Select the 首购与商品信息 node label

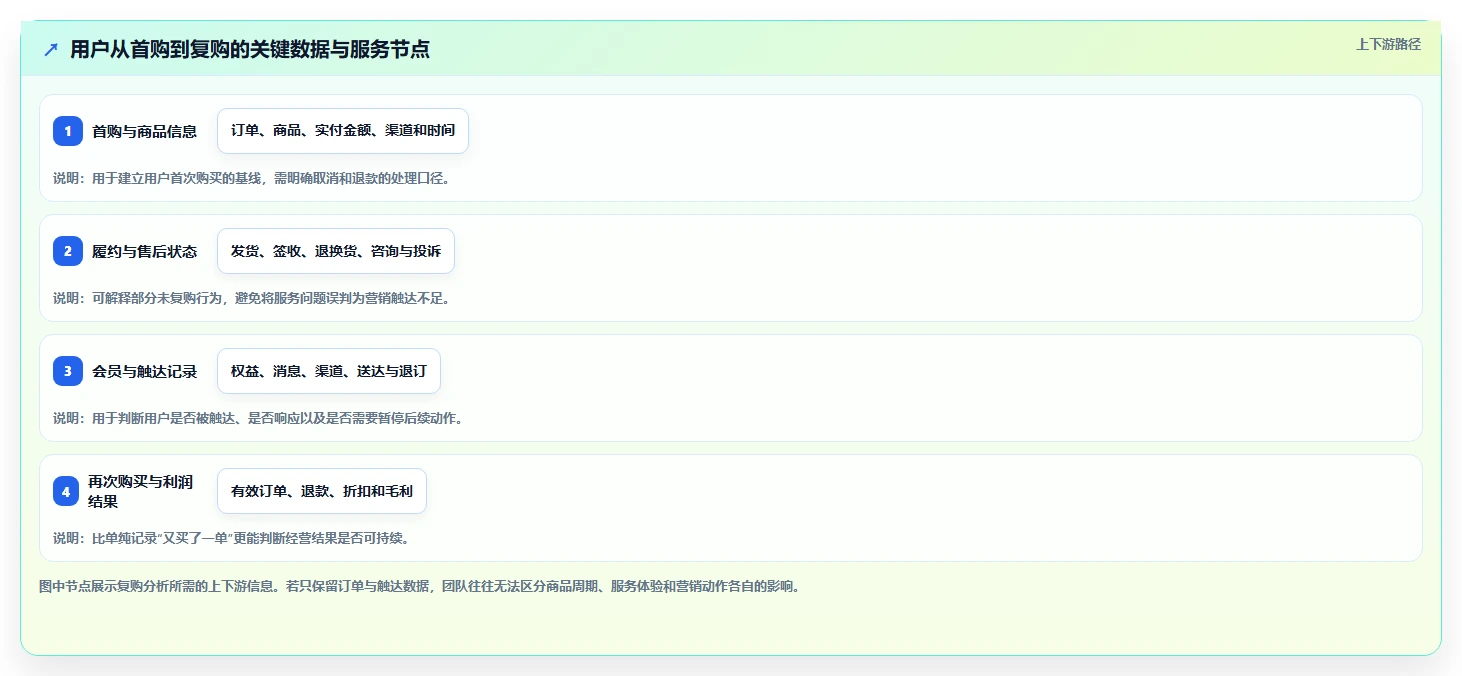click(x=144, y=131)
